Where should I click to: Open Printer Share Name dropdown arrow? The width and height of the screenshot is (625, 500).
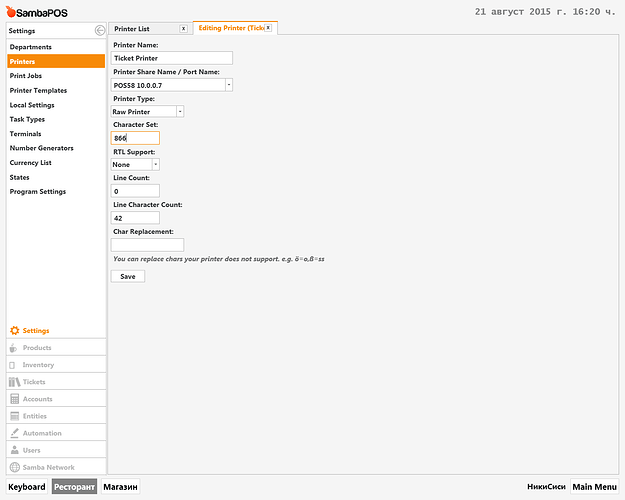(x=229, y=85)
